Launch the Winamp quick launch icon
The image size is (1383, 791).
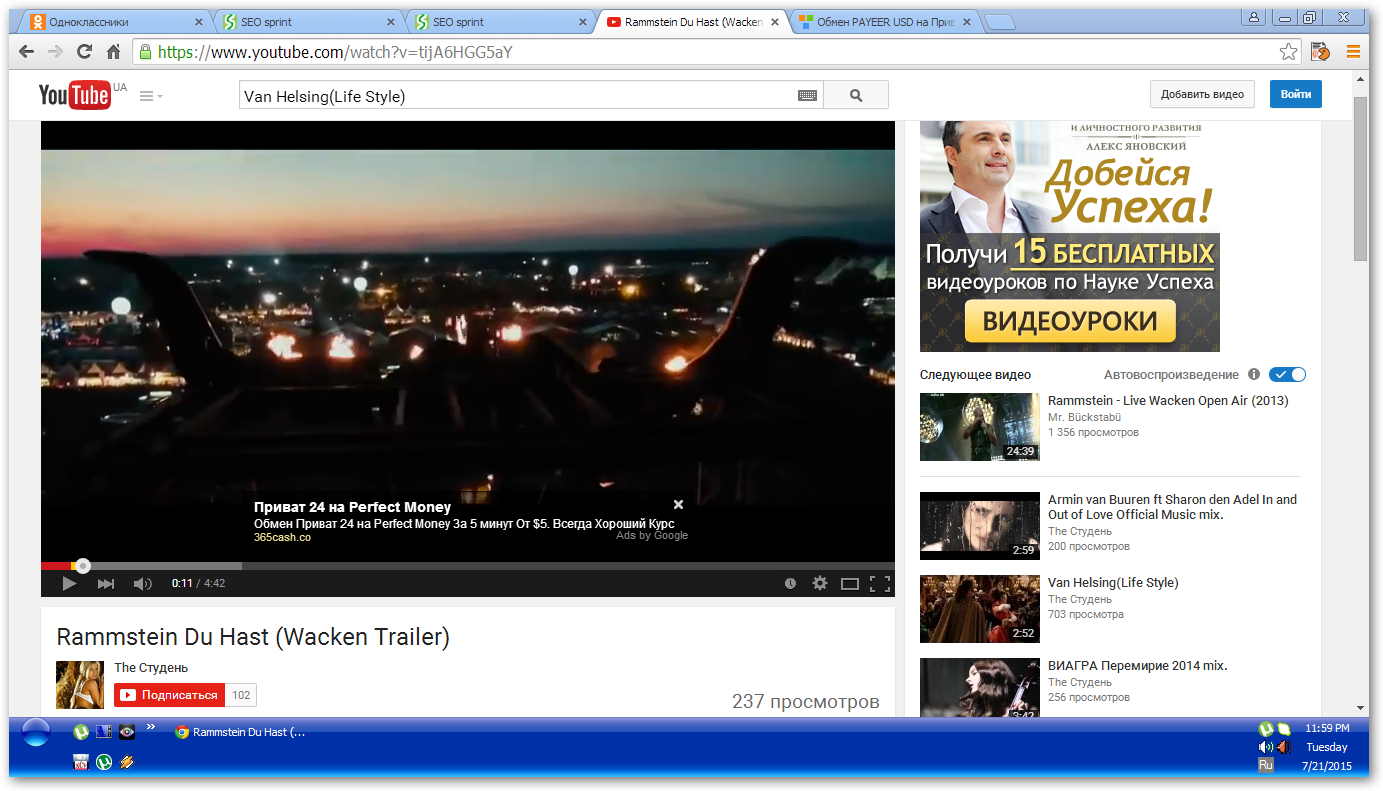126,762
